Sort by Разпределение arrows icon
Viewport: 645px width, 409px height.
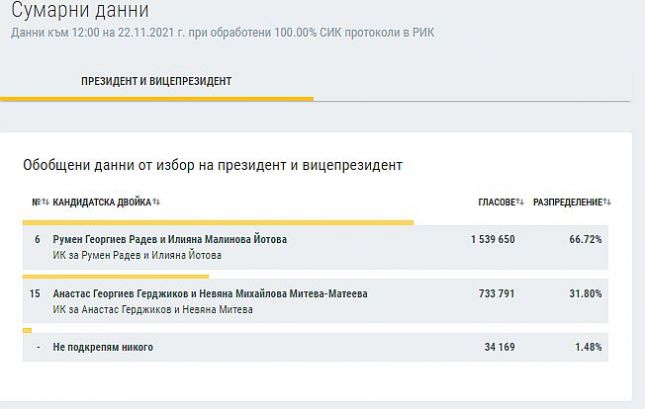(607, 202)
